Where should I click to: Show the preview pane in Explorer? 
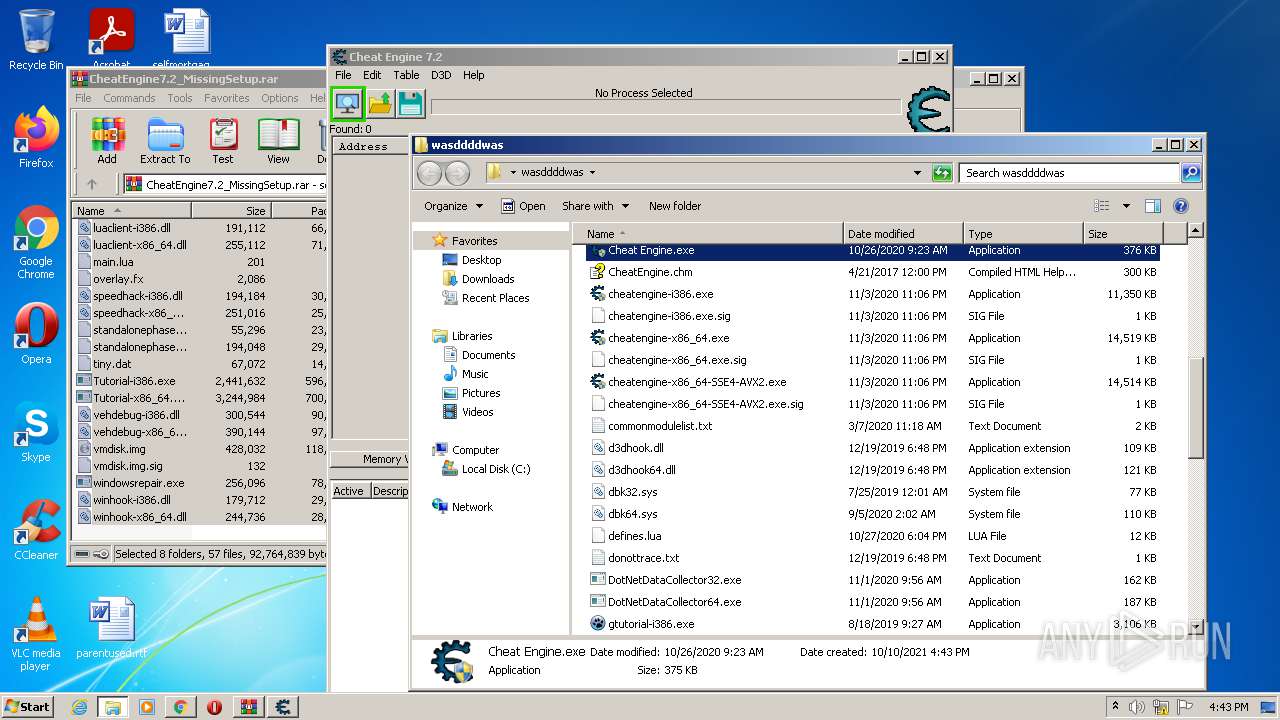[x=1152, y=206]
